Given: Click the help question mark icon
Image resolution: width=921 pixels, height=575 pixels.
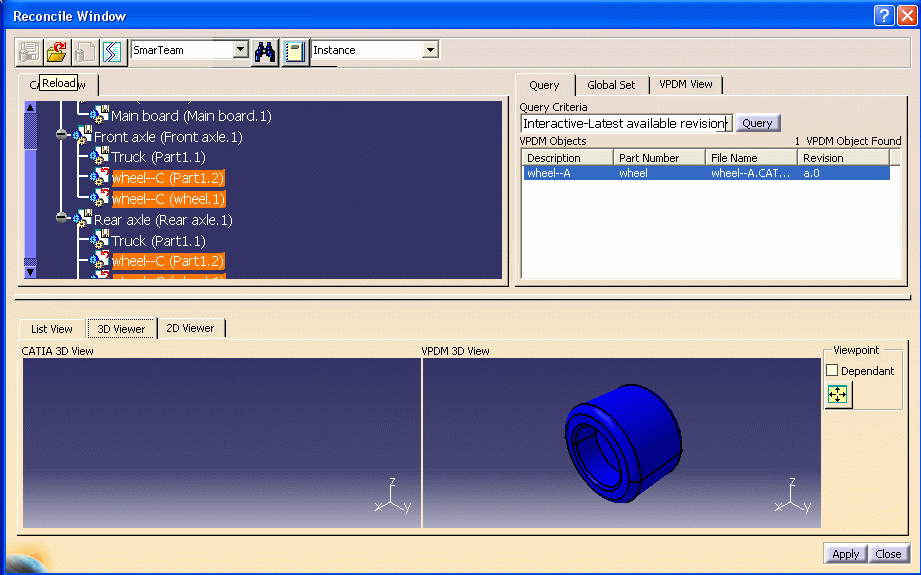Looking at the screenshot, I should pos(883,15).
